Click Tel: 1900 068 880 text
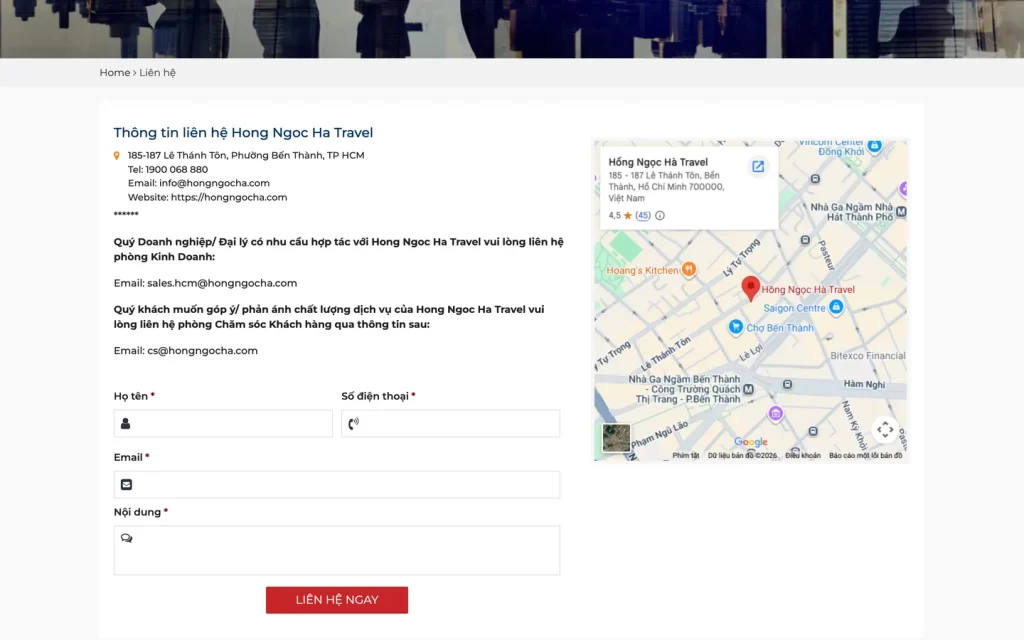 [168, 169]
